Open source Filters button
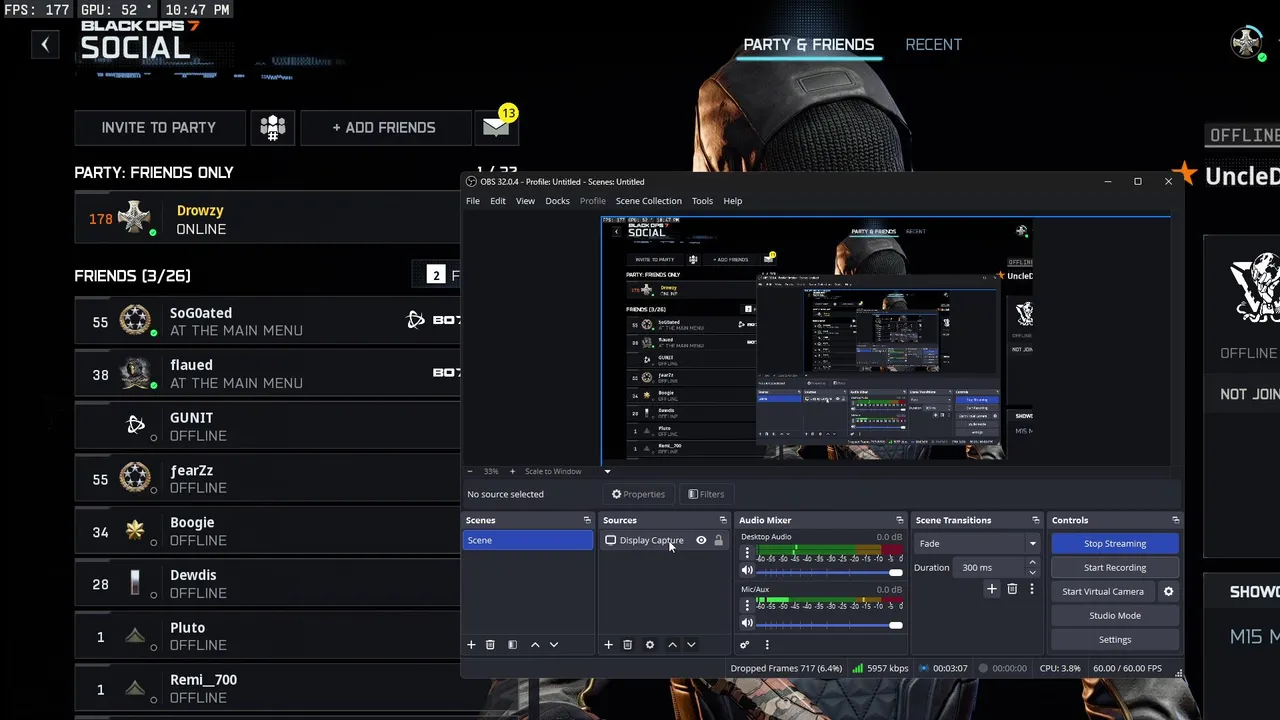 click(x=706, y=494)
